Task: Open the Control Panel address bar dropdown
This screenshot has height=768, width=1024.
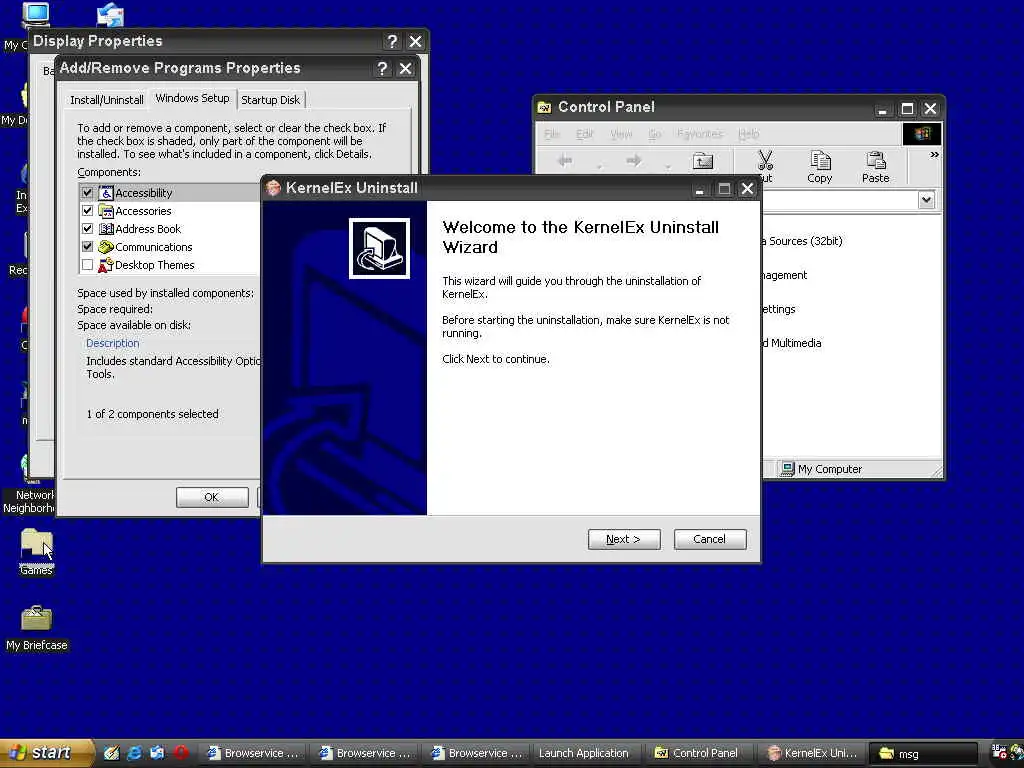Action: coord(926,200)
